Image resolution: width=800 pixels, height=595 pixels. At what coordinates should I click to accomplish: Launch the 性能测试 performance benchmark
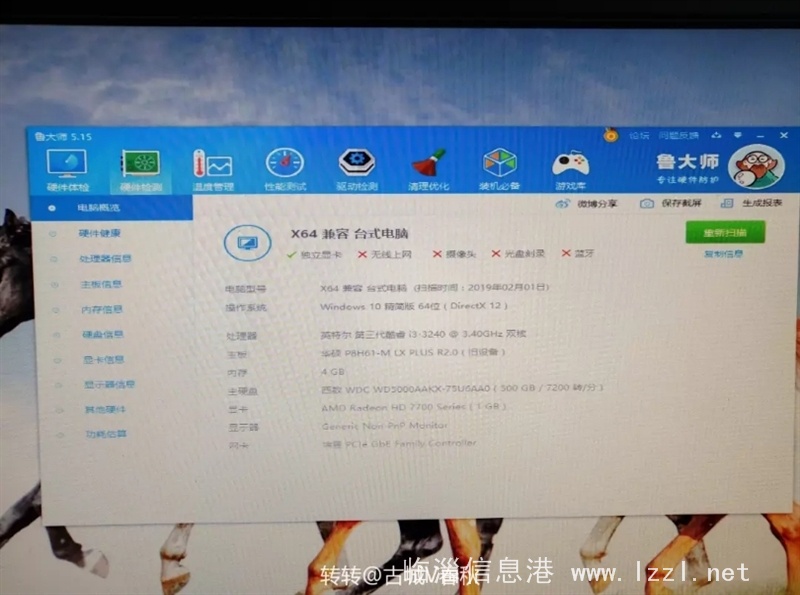(x=285, y=170)
